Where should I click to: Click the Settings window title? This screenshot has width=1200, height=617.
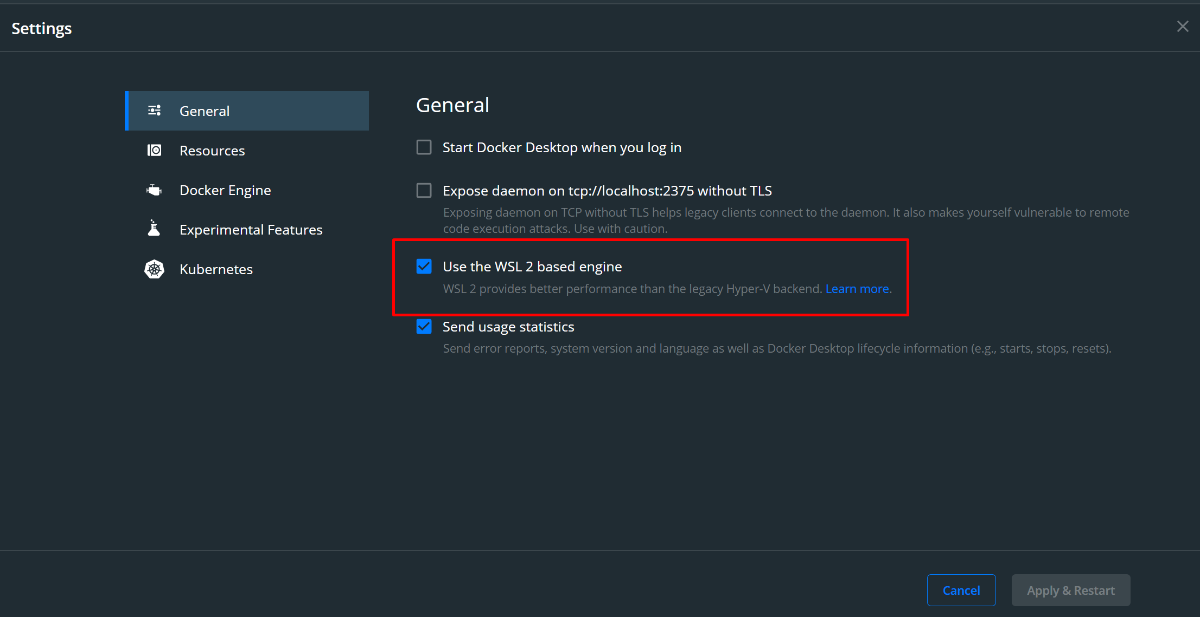coord(41,28)
